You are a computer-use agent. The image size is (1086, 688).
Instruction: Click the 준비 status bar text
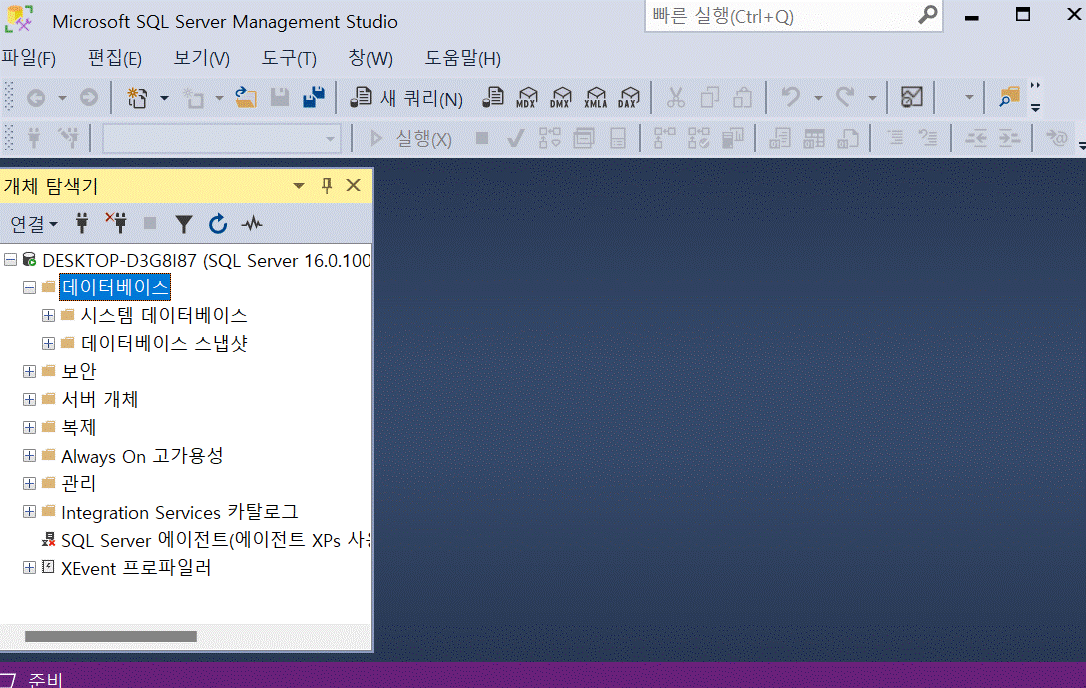click(46, 680)
